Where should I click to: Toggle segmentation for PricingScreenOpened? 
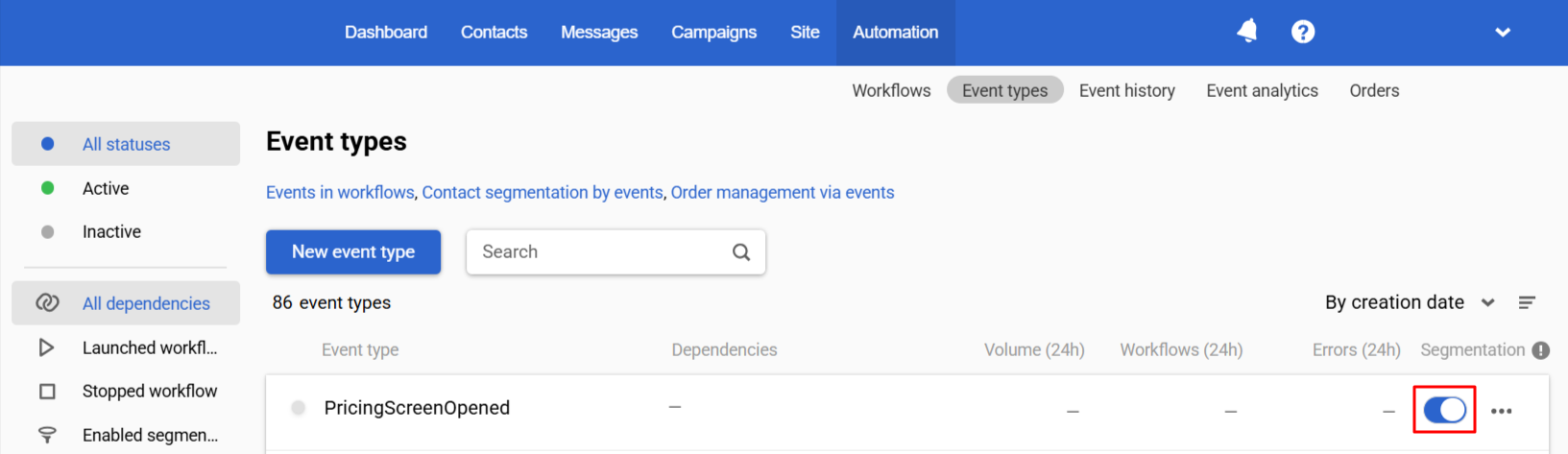(x=1445, y=410)
